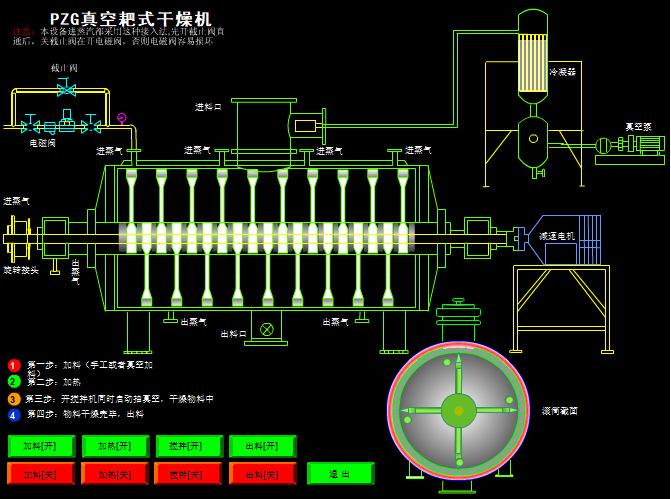The image size is (671, 499).
Task: Click the 出料口 discharge valve symbol
Action: click(267, 329)
